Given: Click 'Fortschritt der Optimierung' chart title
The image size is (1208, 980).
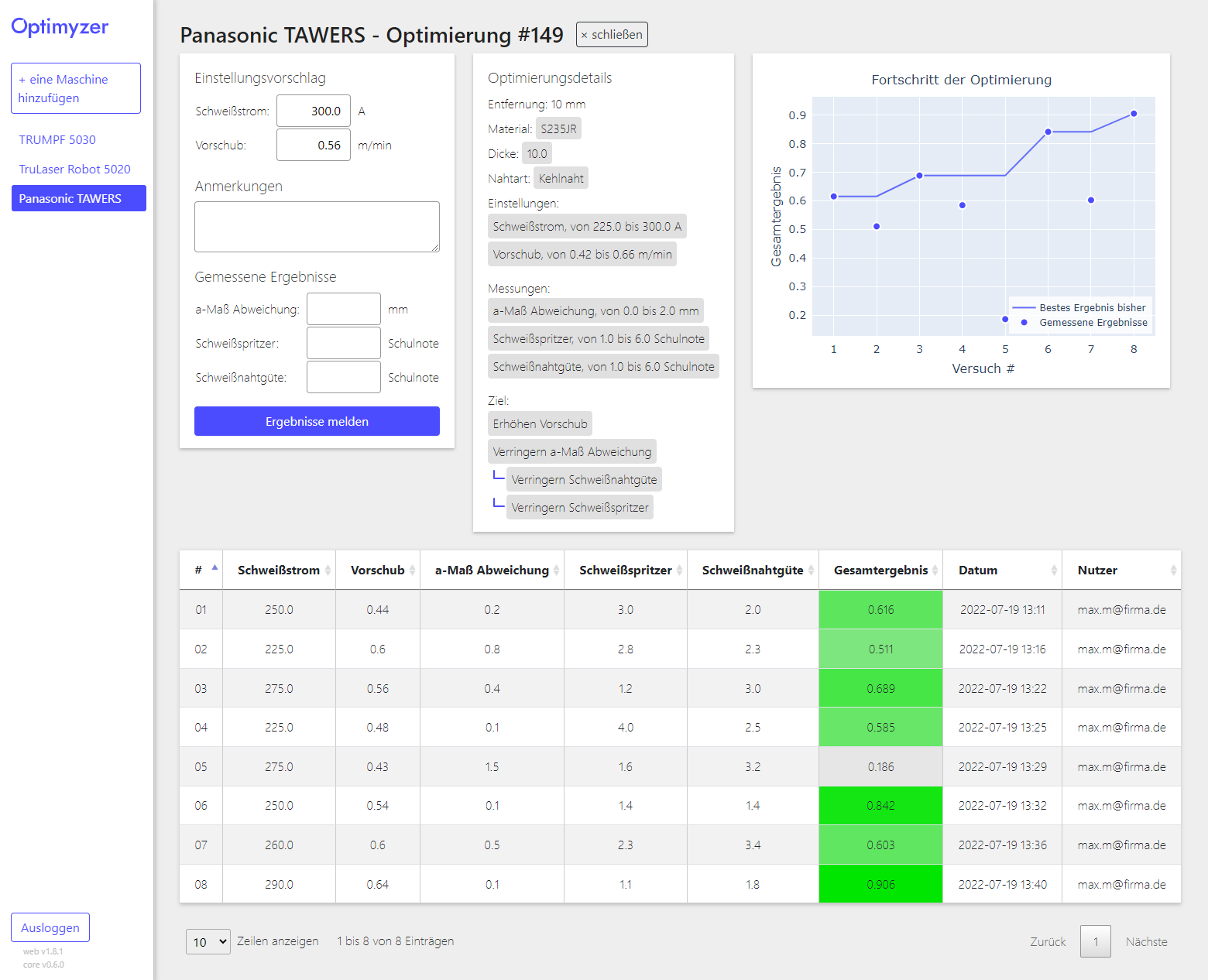Looking at the screenshot, I should 961,80.
